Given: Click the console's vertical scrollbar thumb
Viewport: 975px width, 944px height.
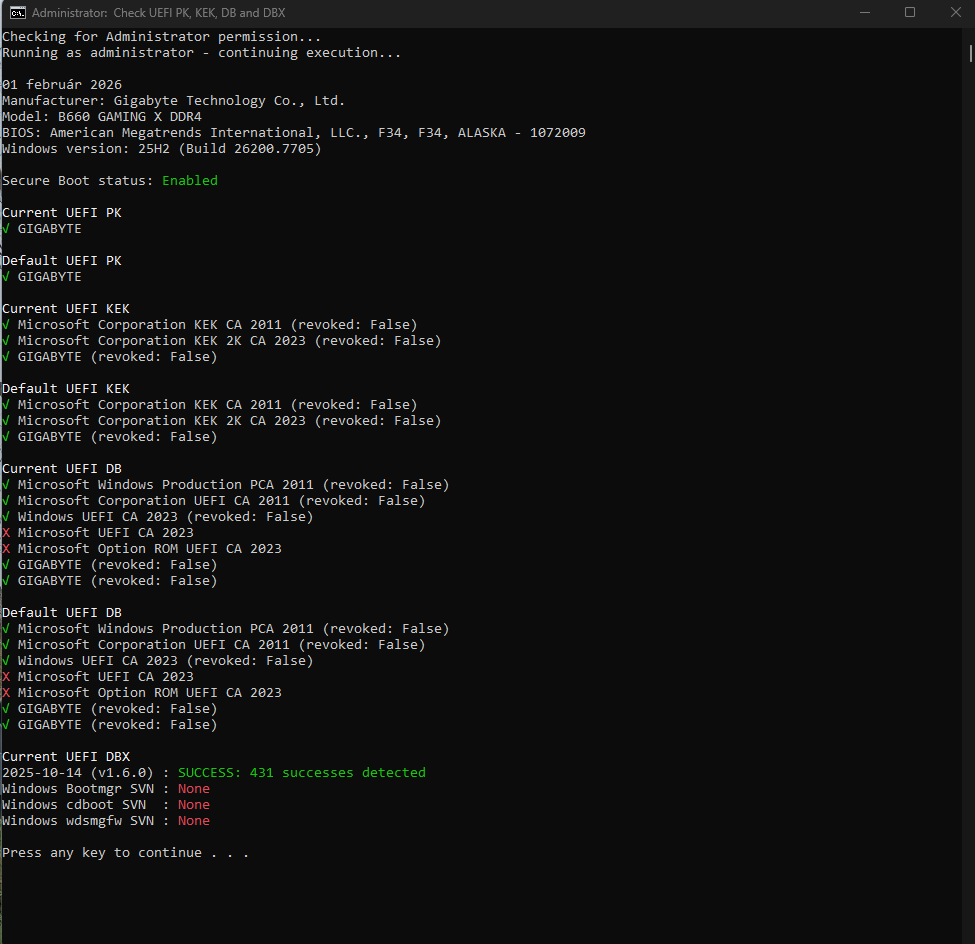Looking at the screenshot, I should [x=970, y=53].
